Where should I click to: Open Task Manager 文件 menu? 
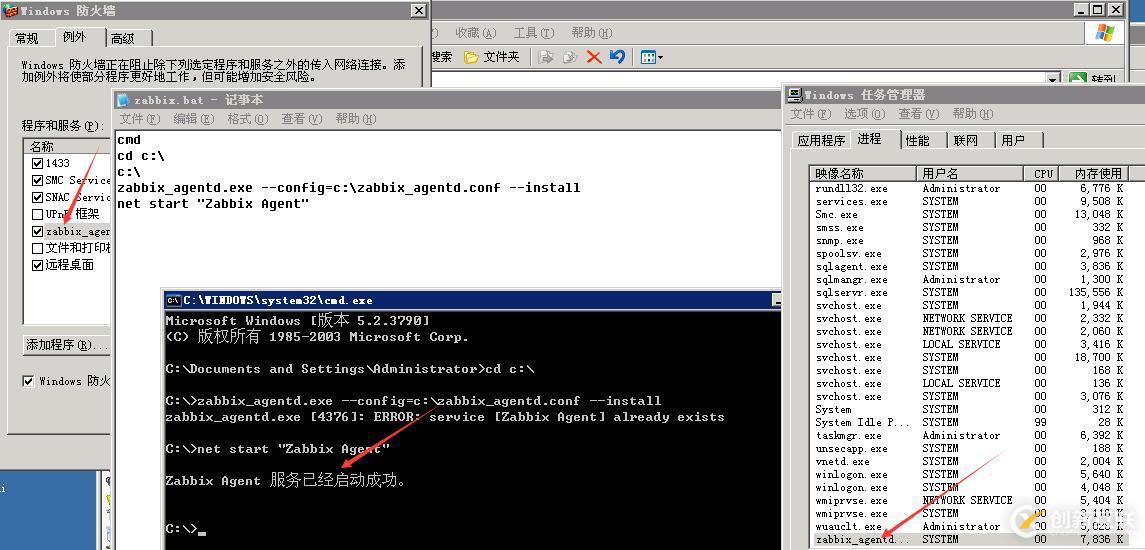pyautogui.click(x=811, y=114)
